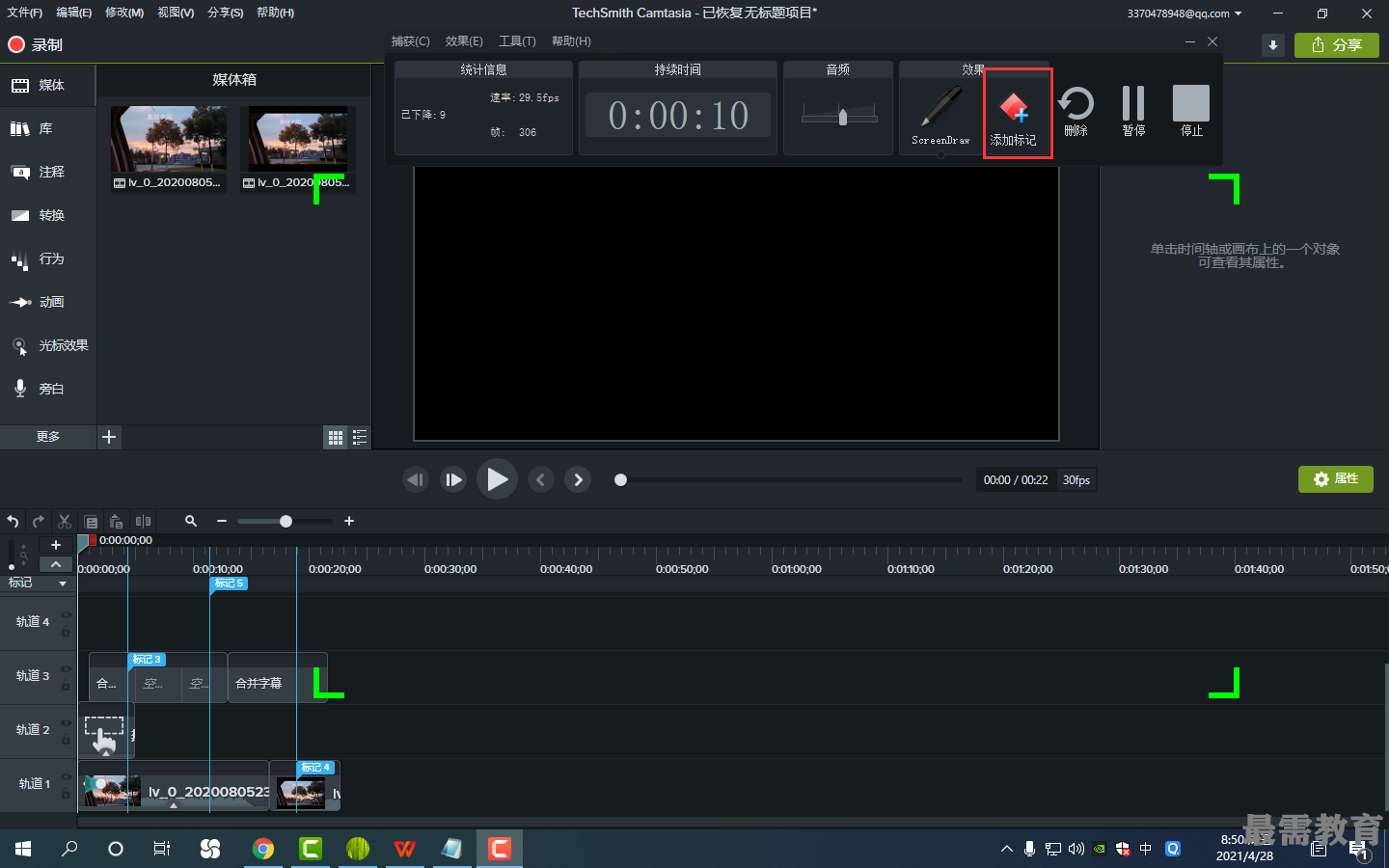
Task: Open the 动画 animations panel
Action: click(48, 302)
